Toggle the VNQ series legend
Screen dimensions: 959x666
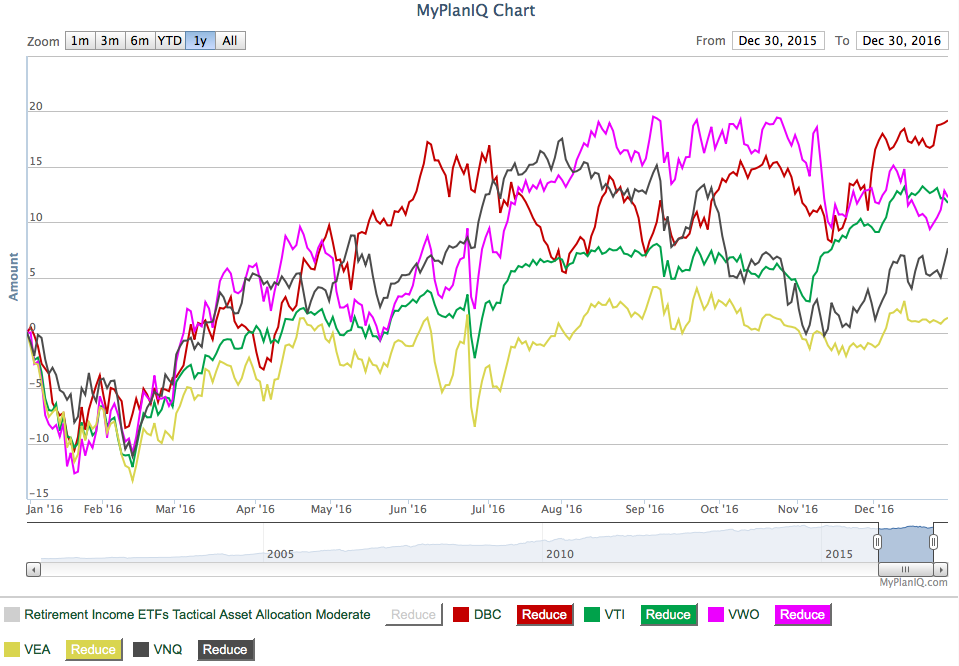[168, 649]
